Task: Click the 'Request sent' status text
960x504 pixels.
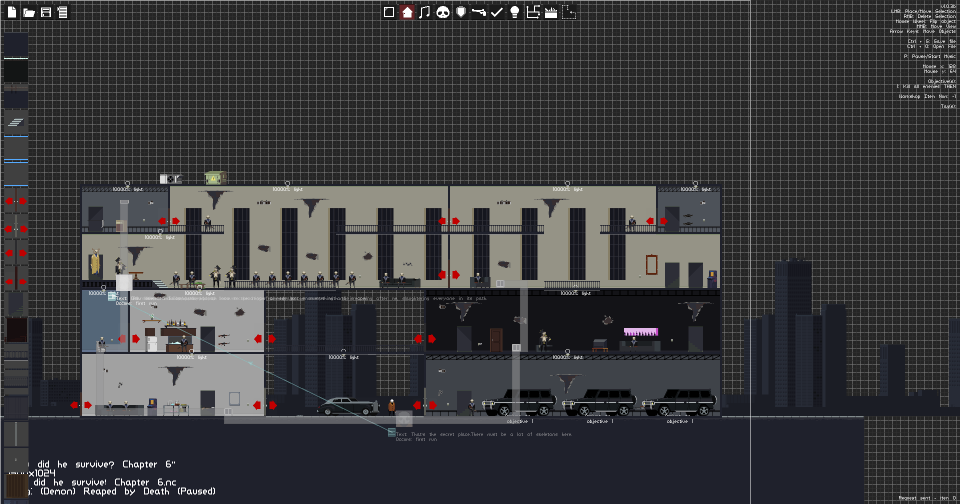Action: coord(927,498)
